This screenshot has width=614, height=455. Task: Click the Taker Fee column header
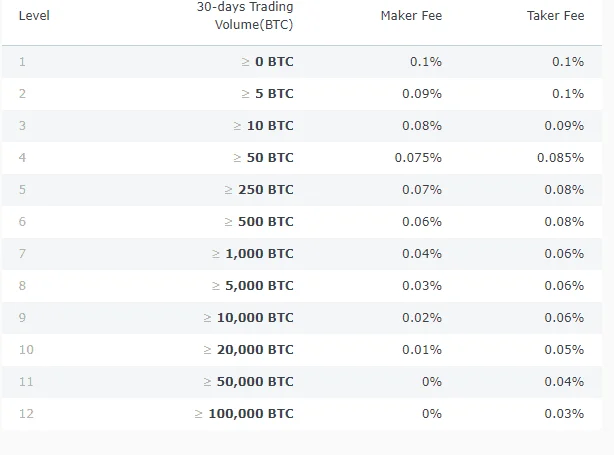coord(555,16)
